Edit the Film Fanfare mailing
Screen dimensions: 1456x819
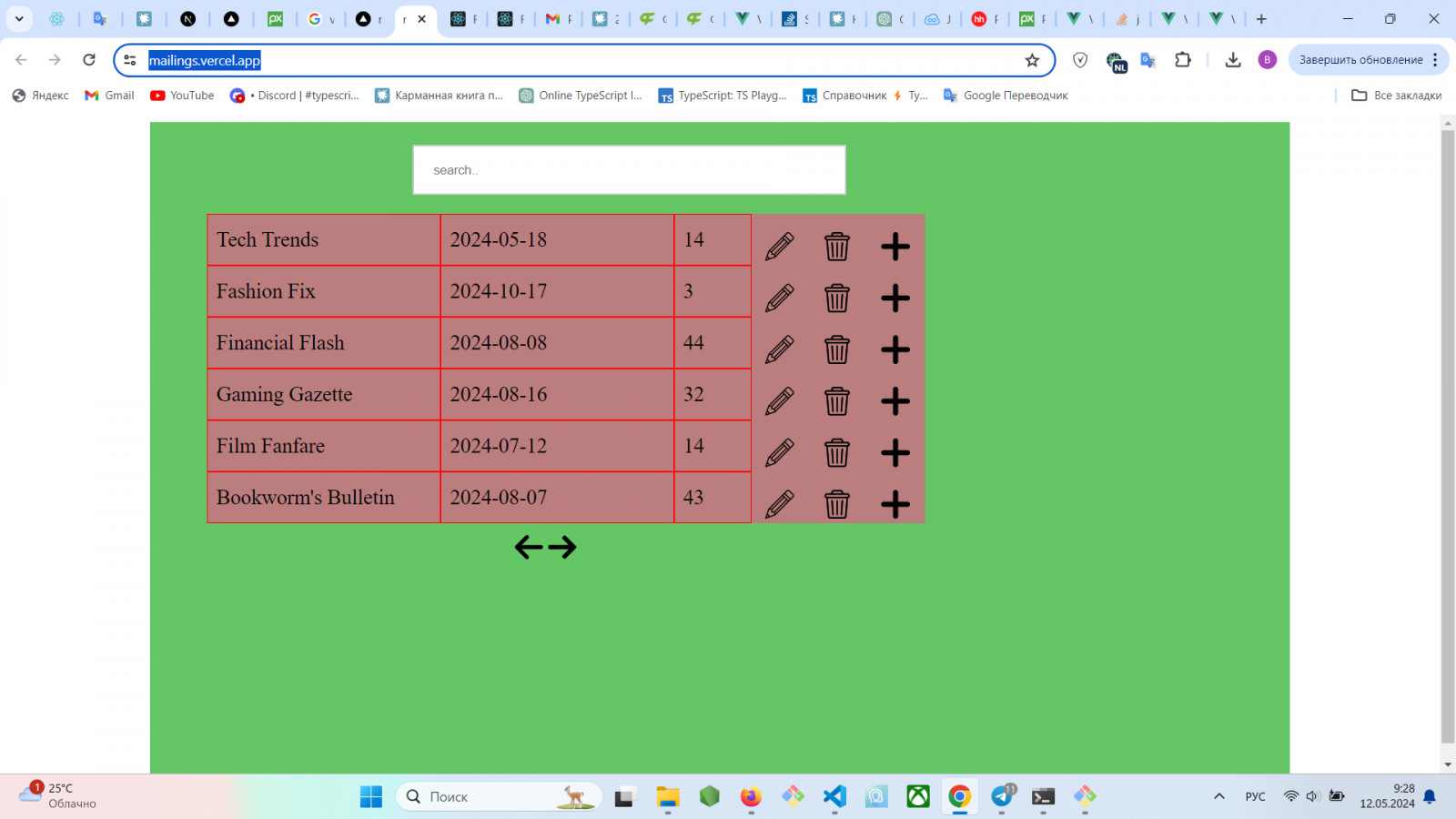[x=780, y=452]
